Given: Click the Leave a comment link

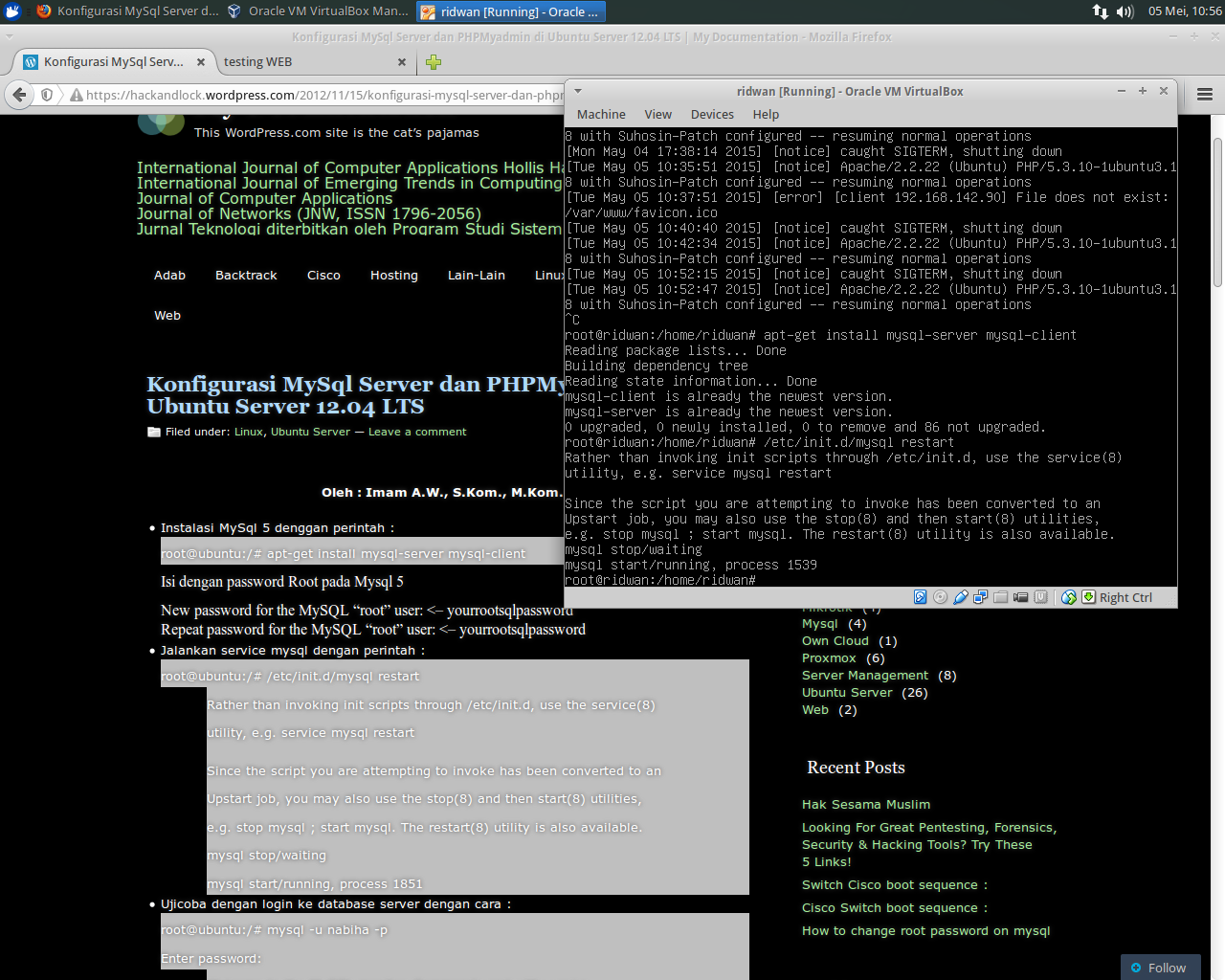Looking at the screenshot, I should tap(417, 432).
